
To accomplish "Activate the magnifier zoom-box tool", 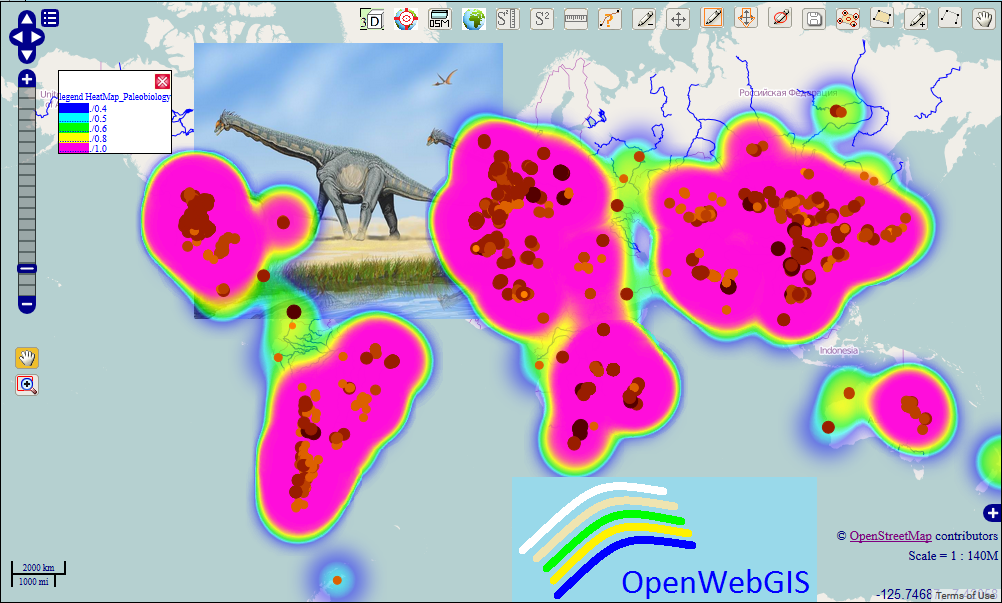I will coord(27,385).
